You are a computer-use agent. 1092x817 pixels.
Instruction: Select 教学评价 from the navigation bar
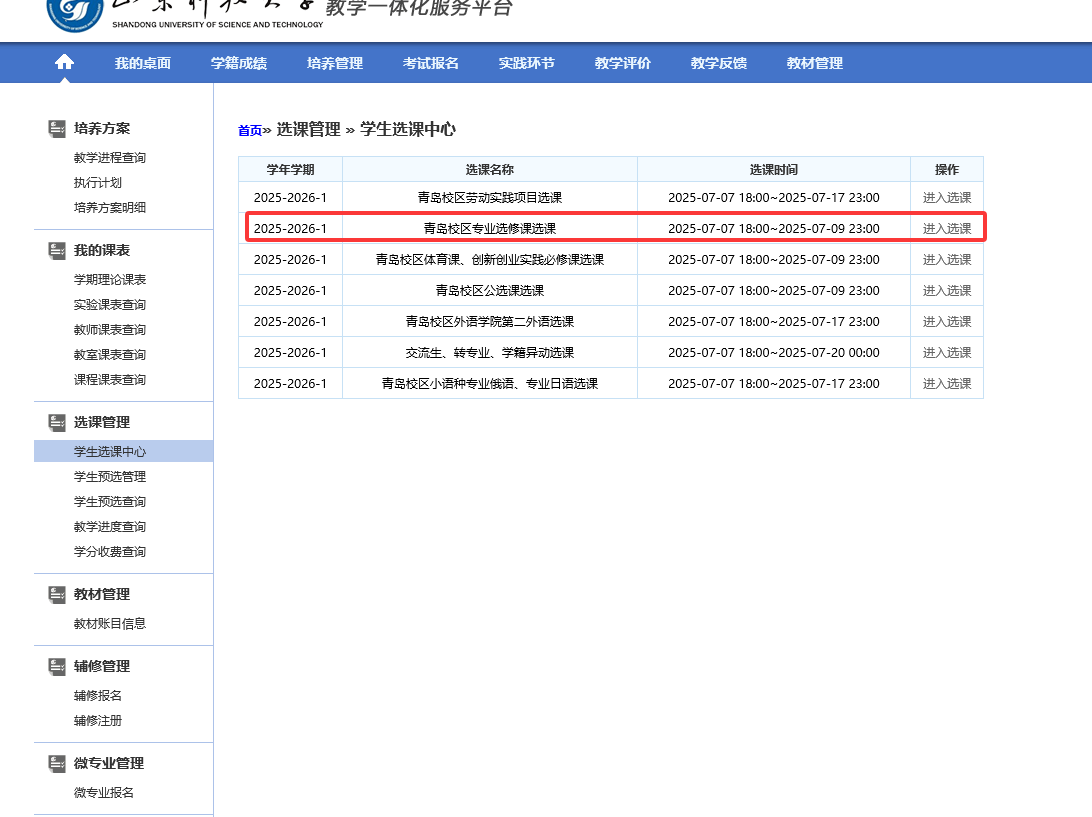tap(622, 63)
